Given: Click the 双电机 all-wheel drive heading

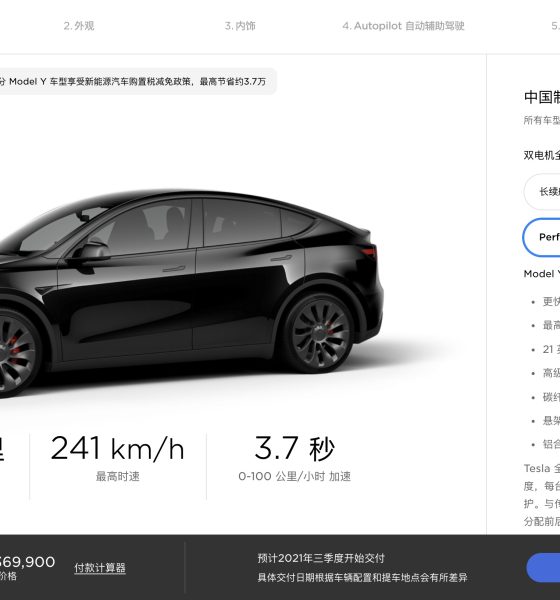Looking at the screenshot, I should (x=542, y=155).
